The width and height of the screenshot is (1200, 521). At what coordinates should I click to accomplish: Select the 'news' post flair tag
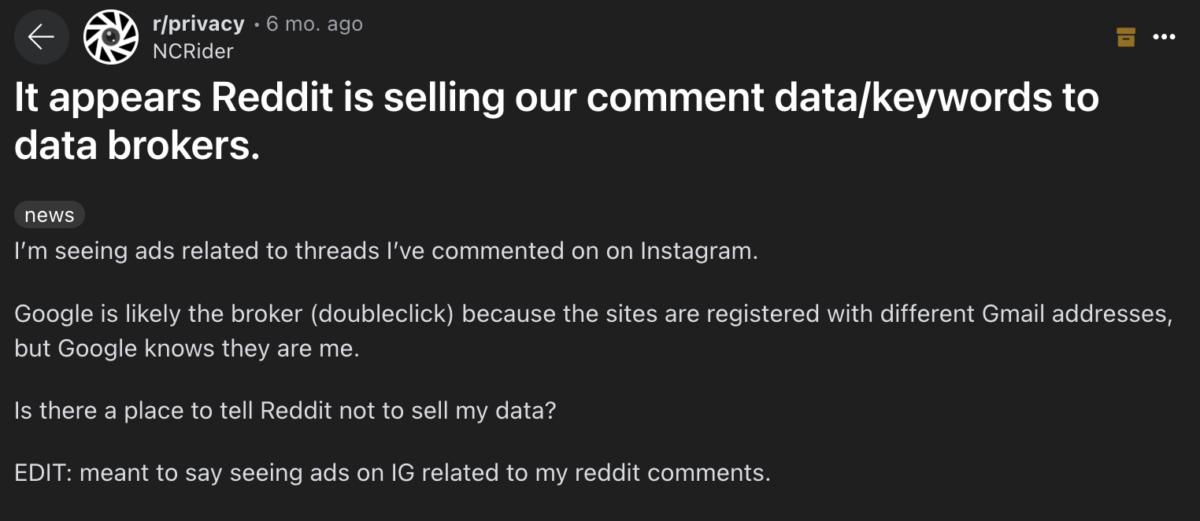50,215
